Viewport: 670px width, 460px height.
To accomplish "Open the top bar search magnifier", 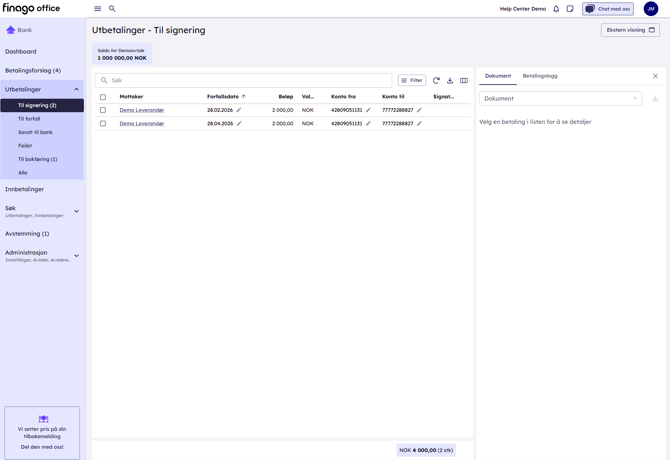I will 112,9.
